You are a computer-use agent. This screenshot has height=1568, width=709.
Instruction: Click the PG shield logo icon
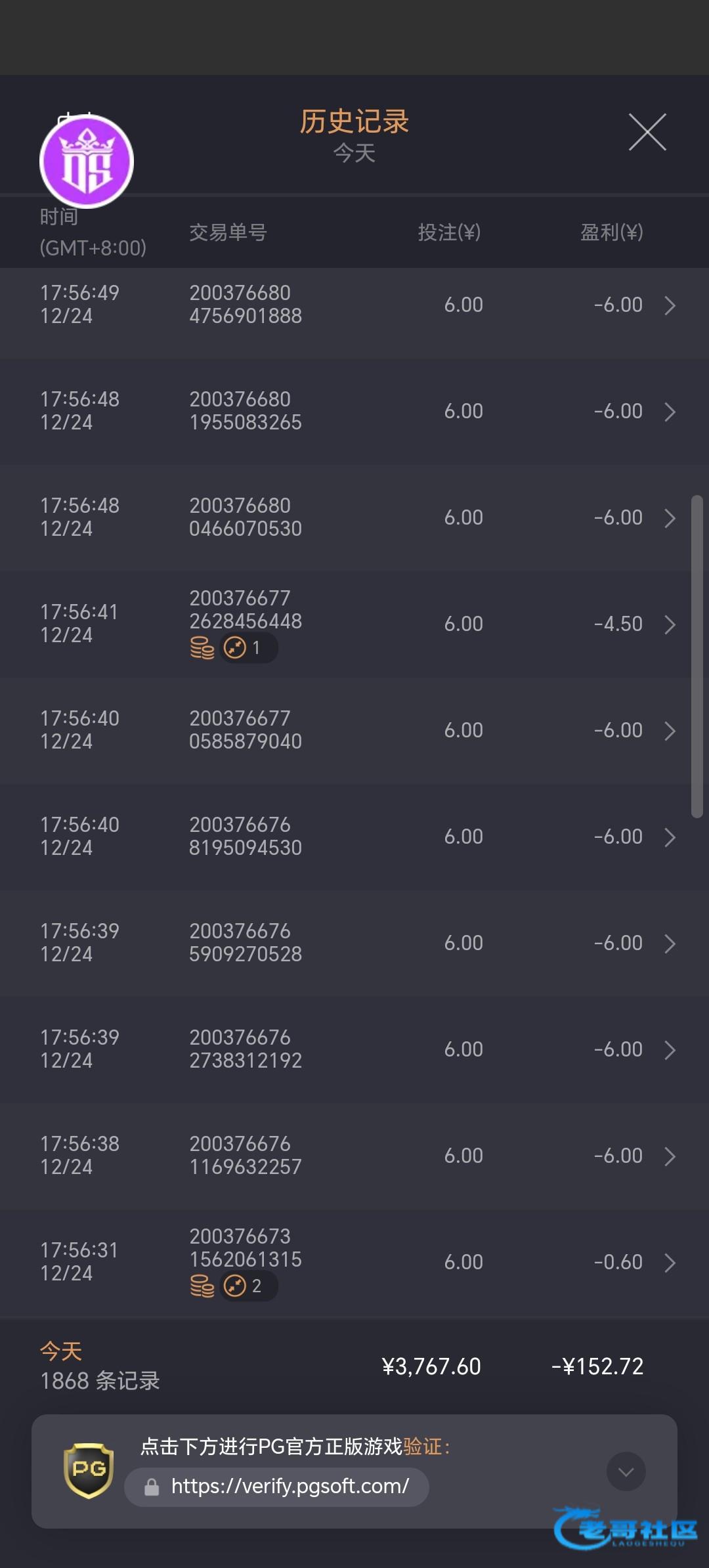(x=89, y=1470)
